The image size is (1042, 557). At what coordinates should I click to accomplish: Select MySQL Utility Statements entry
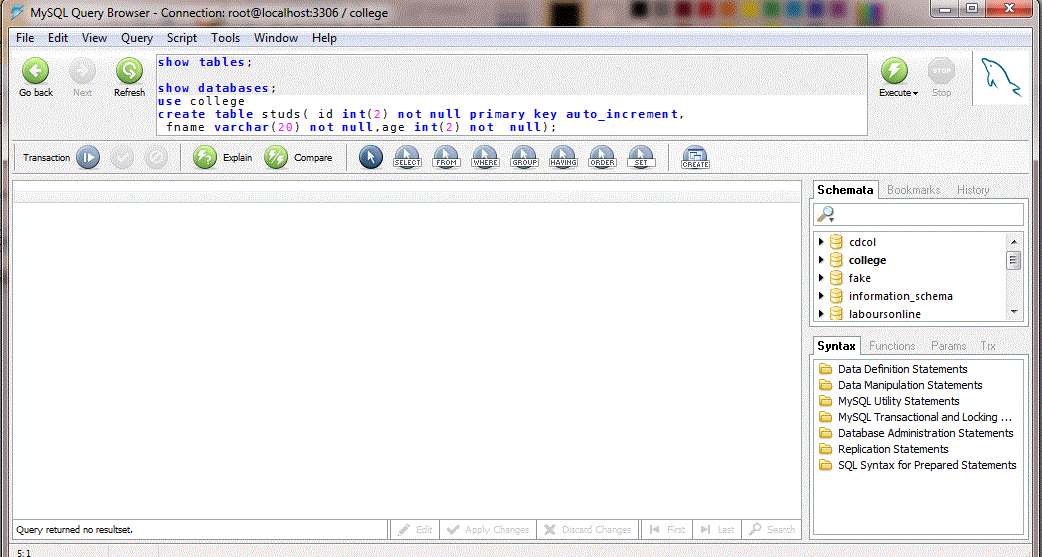tap(898, 401)
